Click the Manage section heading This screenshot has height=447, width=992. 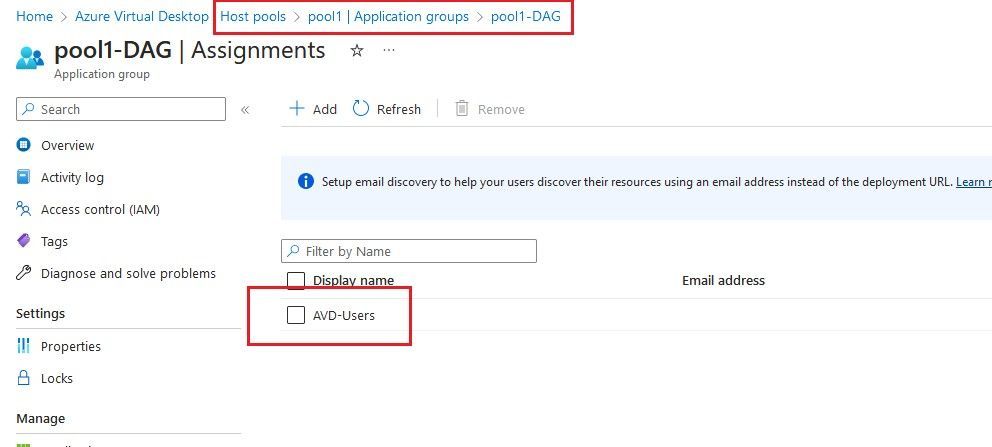point(40,419)
